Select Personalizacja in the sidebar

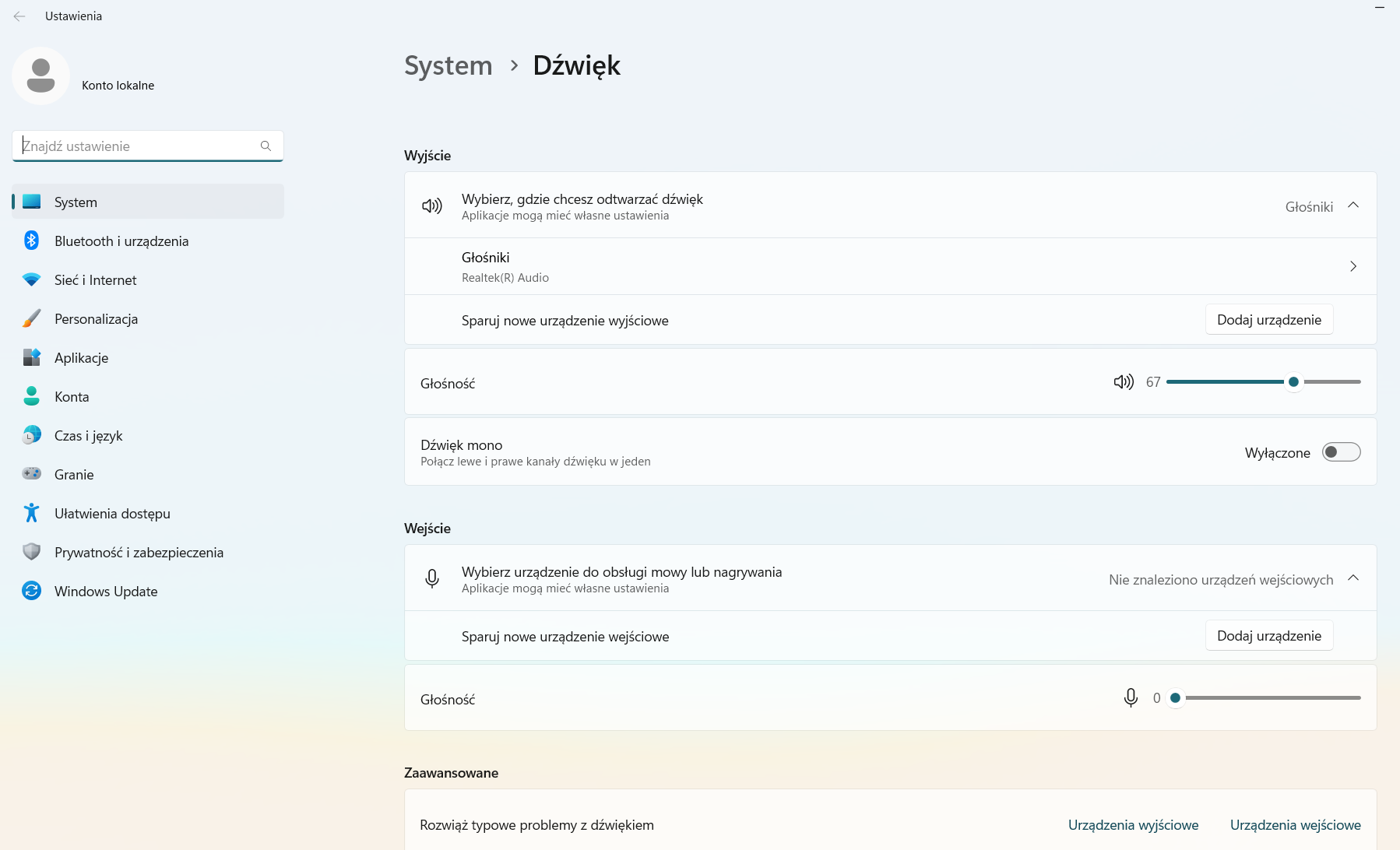point(96,319)
